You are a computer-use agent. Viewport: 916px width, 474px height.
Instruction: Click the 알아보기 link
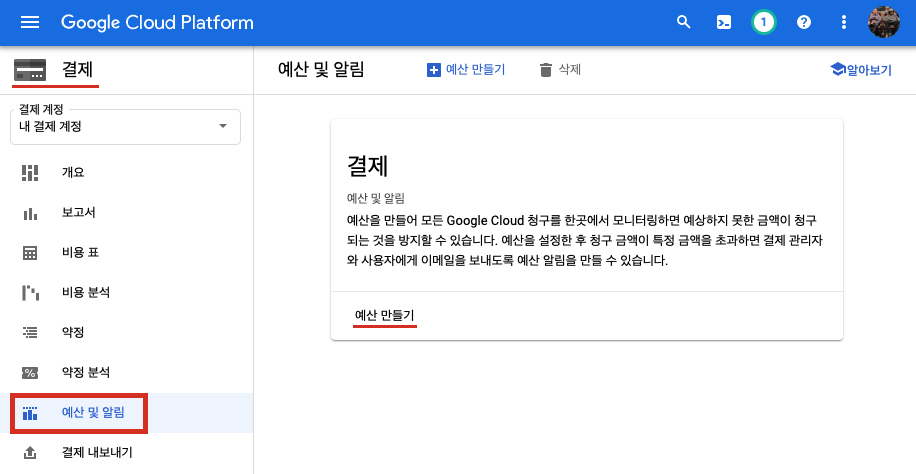(869, 70)
